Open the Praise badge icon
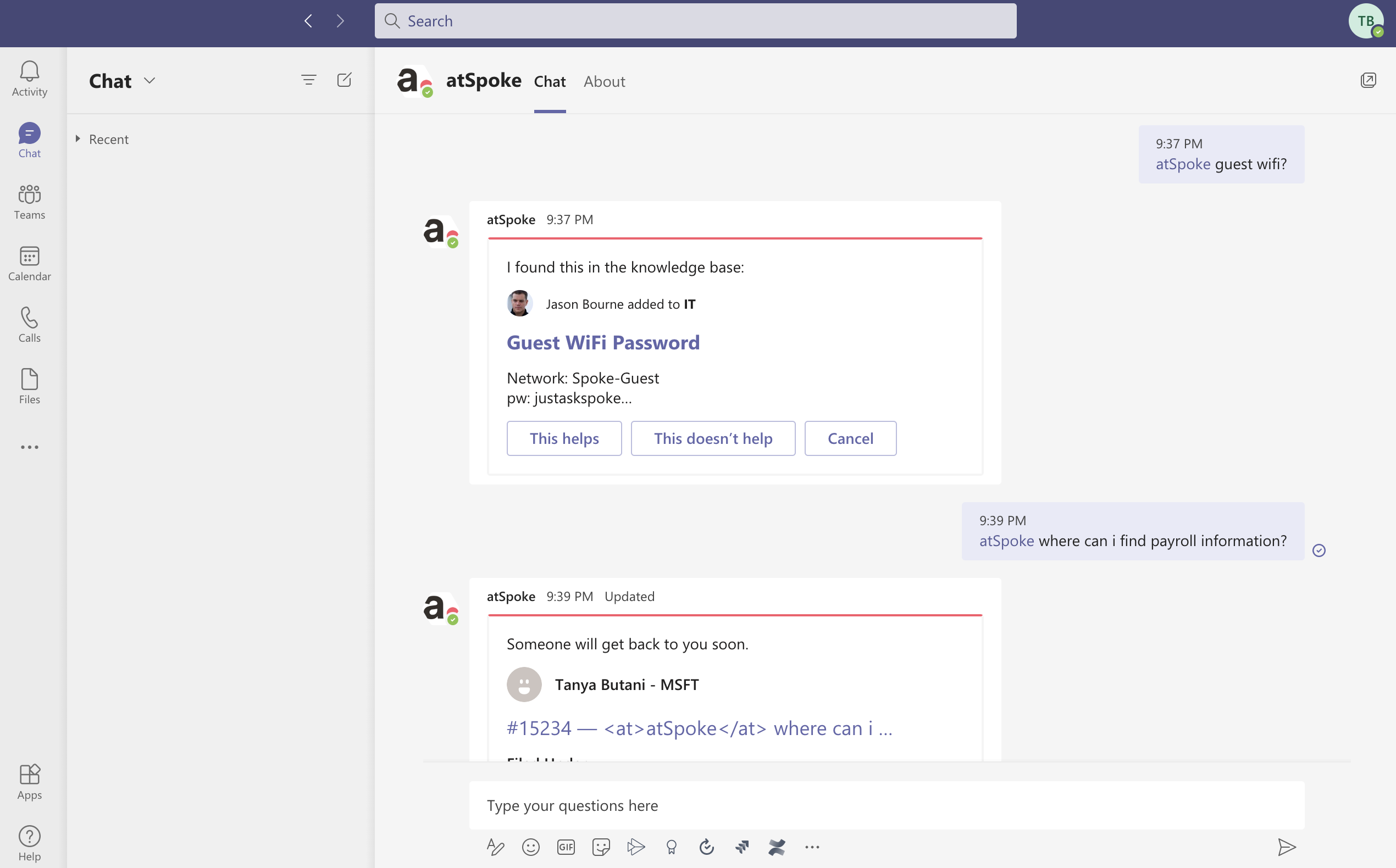This screenshot has height=868, width=1396. pos(671,847)
